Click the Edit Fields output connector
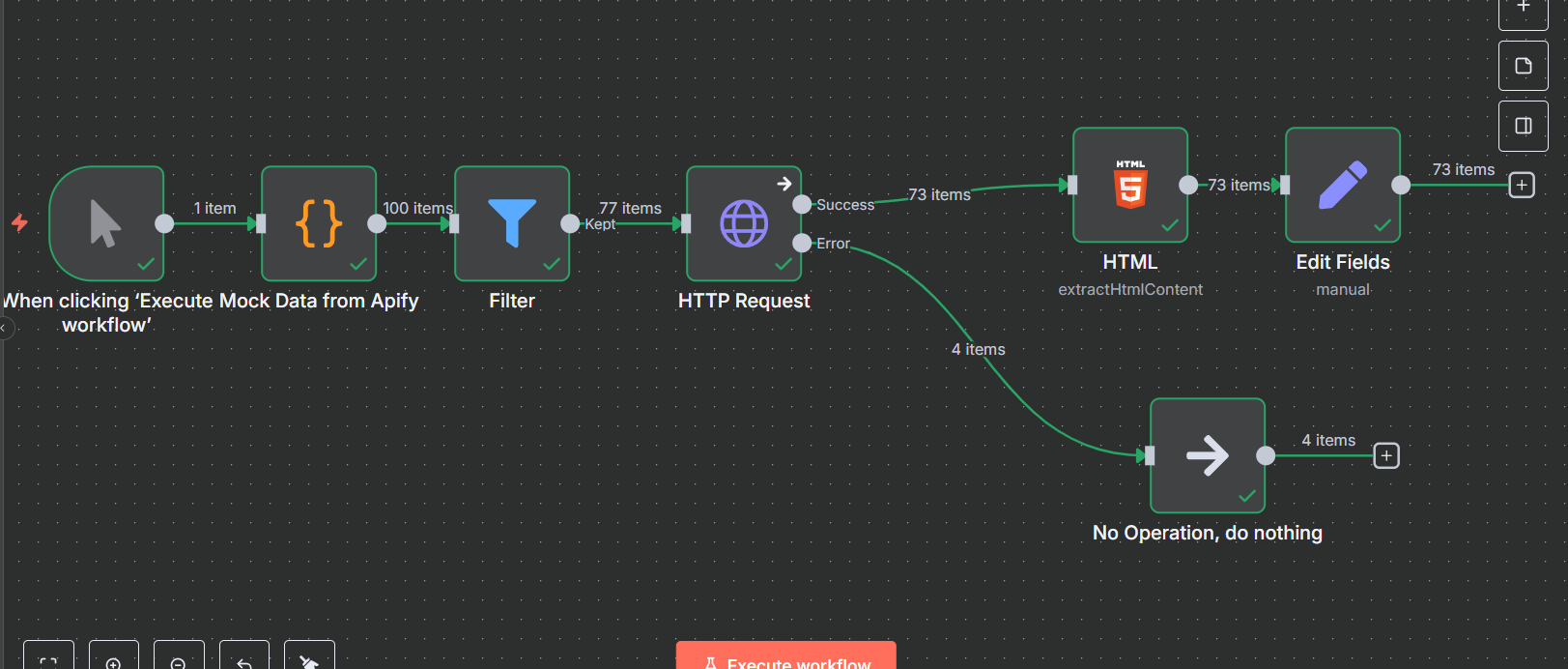This screenshot has height=669, width=1568. (x=1401, y=185)
